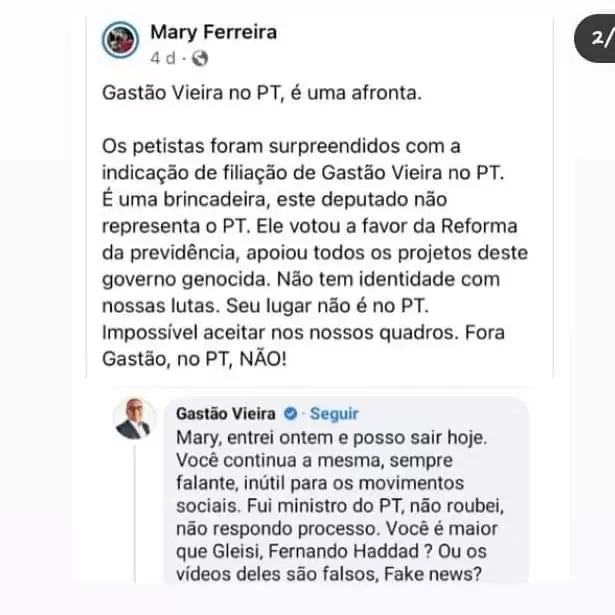Click the reply thread line under Gastão's avatar

click(135, 513)
